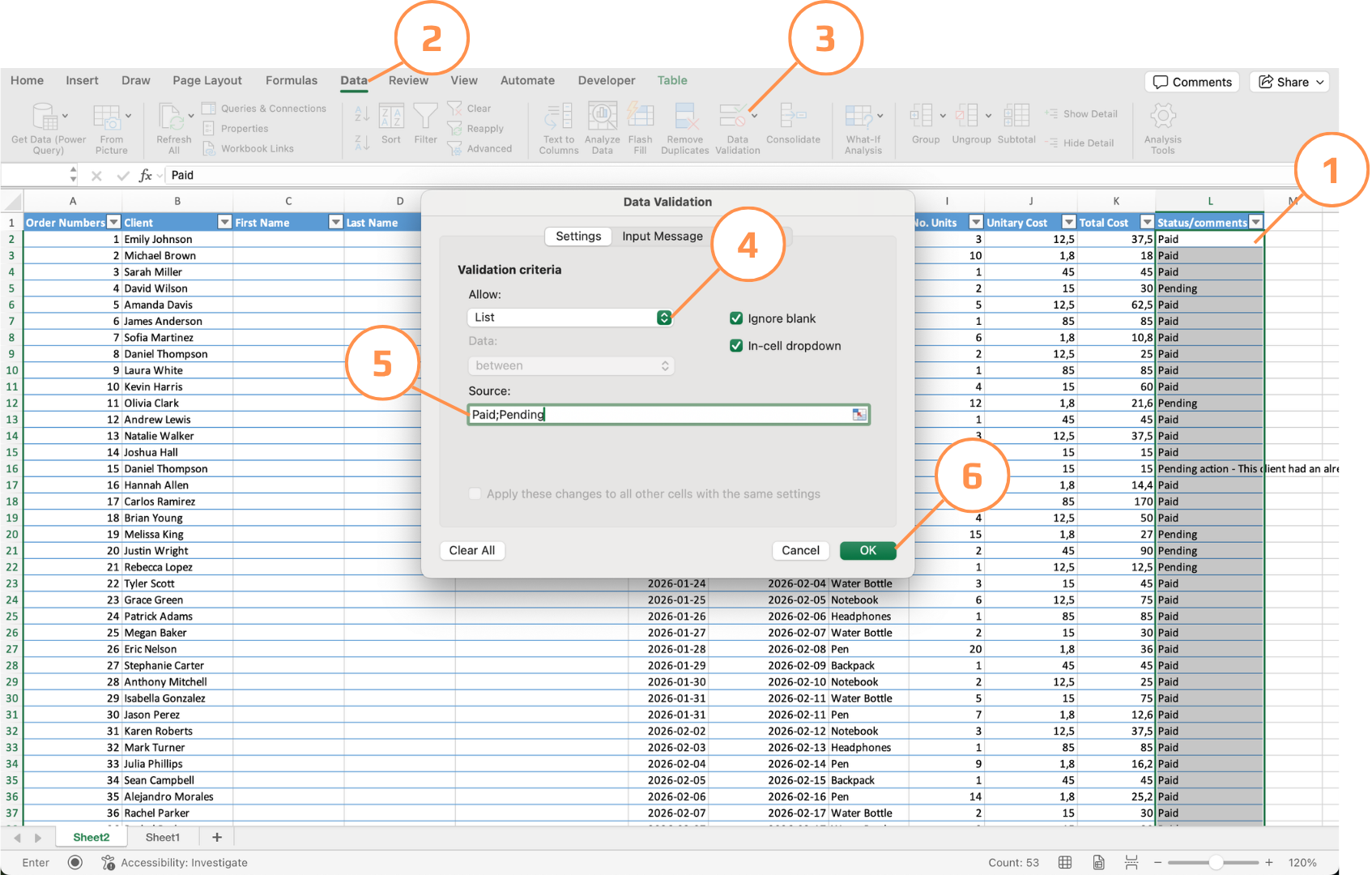Click the Refresh All icon
The image size is (1372, 875).
[173, 117]
